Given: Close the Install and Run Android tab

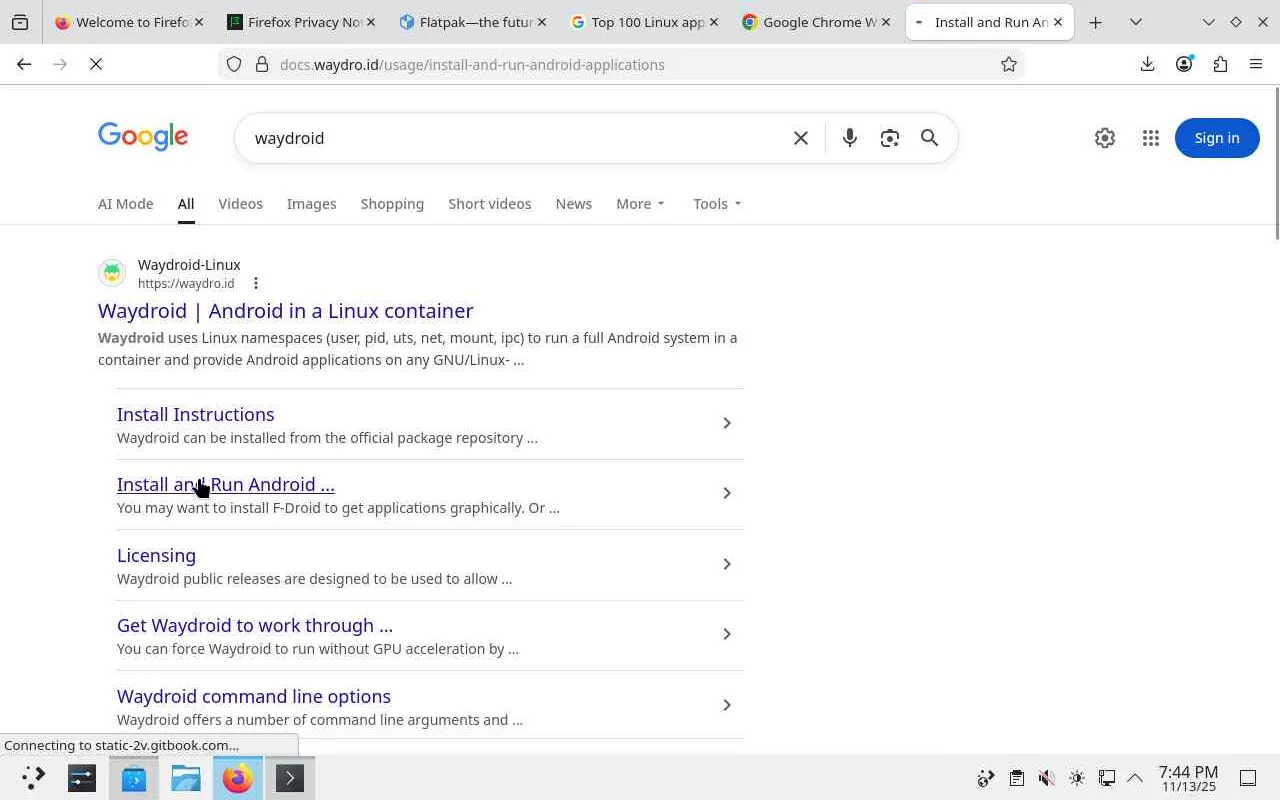Looking at the screenshot, I should [x=1058, y=22].
